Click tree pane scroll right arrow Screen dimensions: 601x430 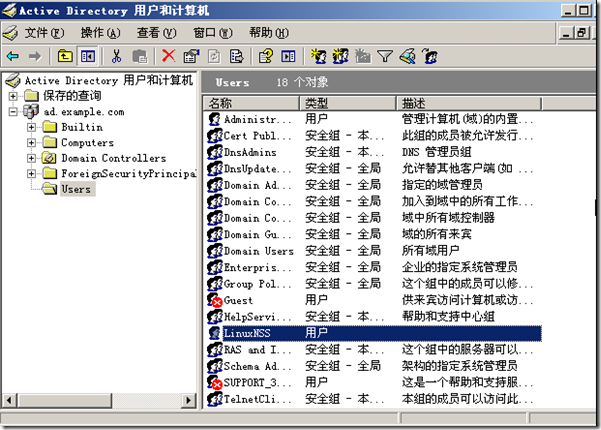click(x=188, y=400)
